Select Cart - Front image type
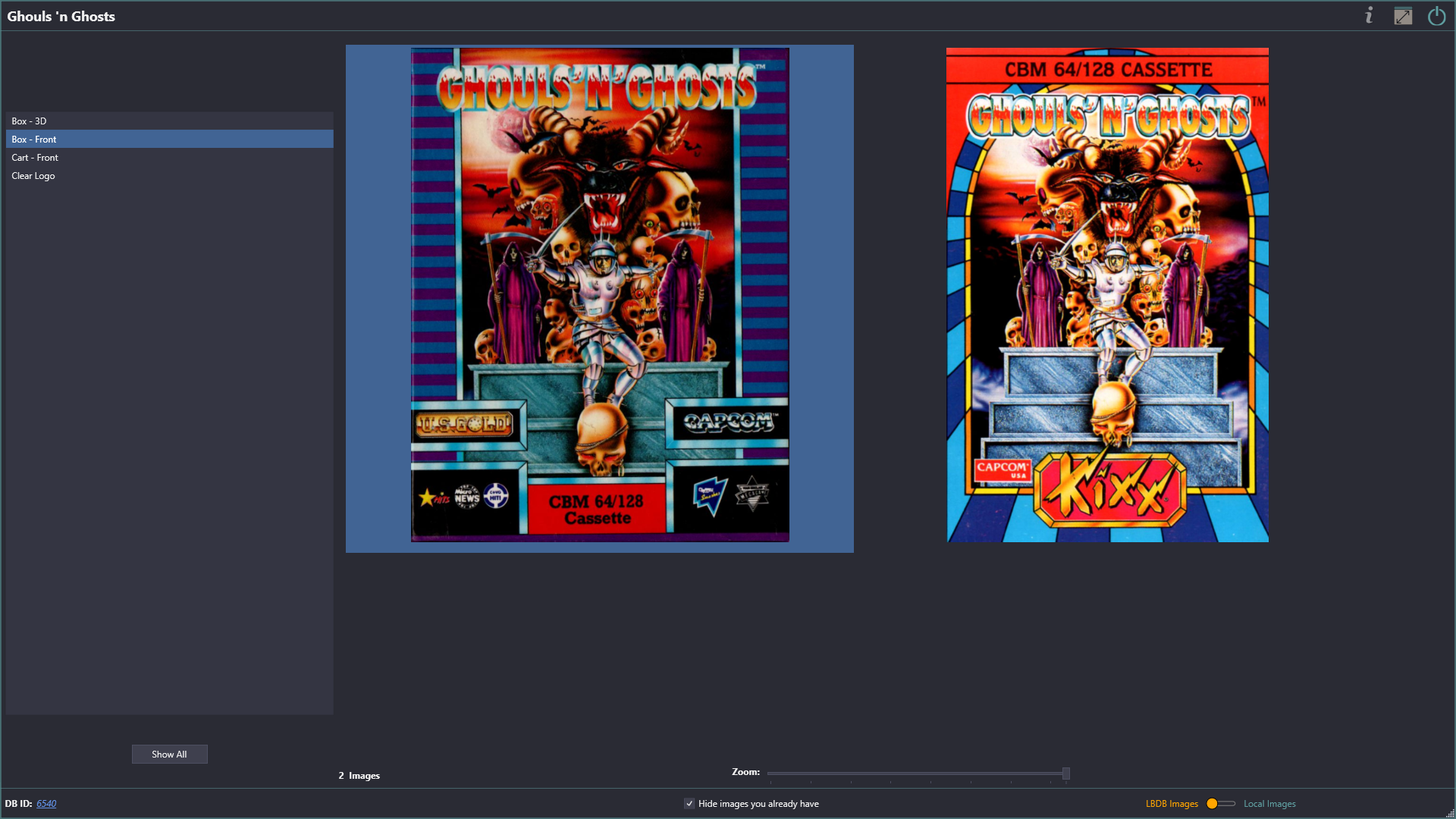This screenshot has width=1456, height=819. tap(170, 158)
